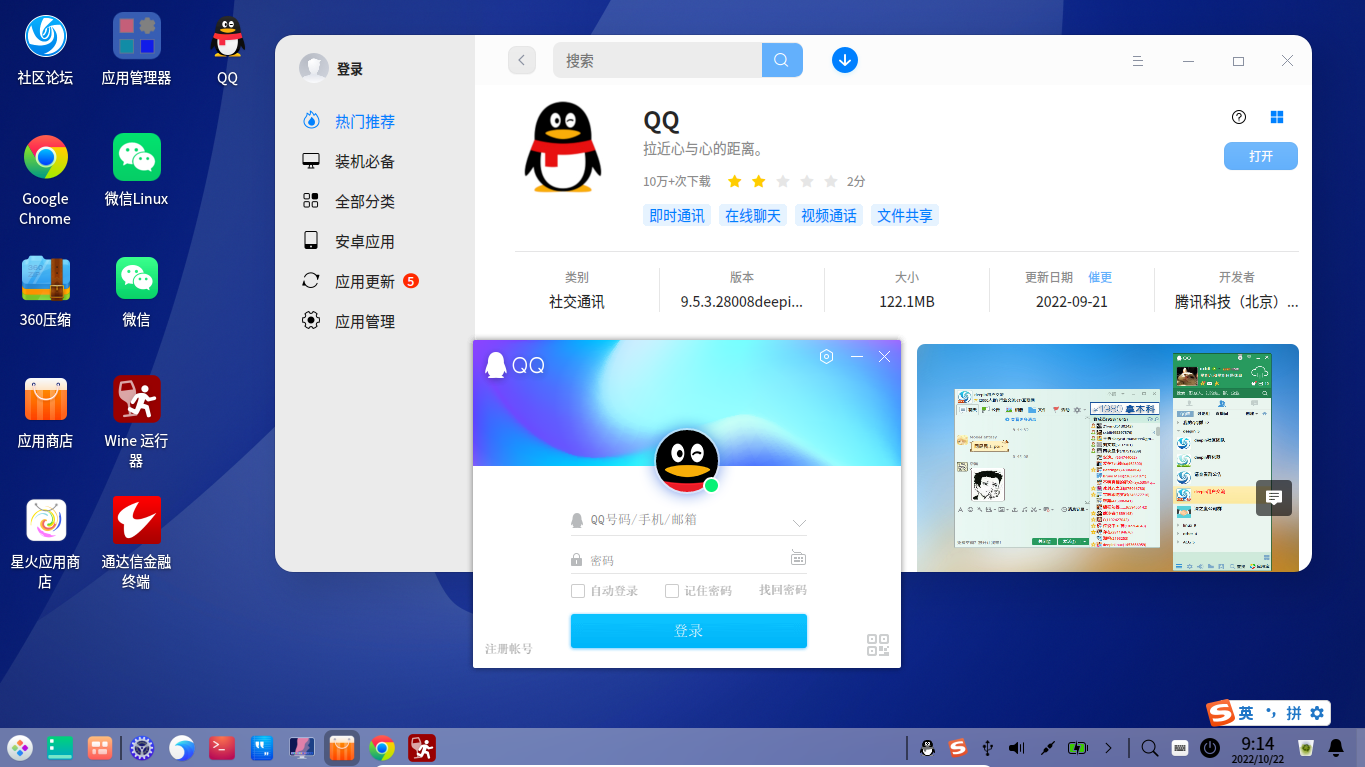
Task: Click the on-screen keyboard icon in password field
Action: coord(798,557)
